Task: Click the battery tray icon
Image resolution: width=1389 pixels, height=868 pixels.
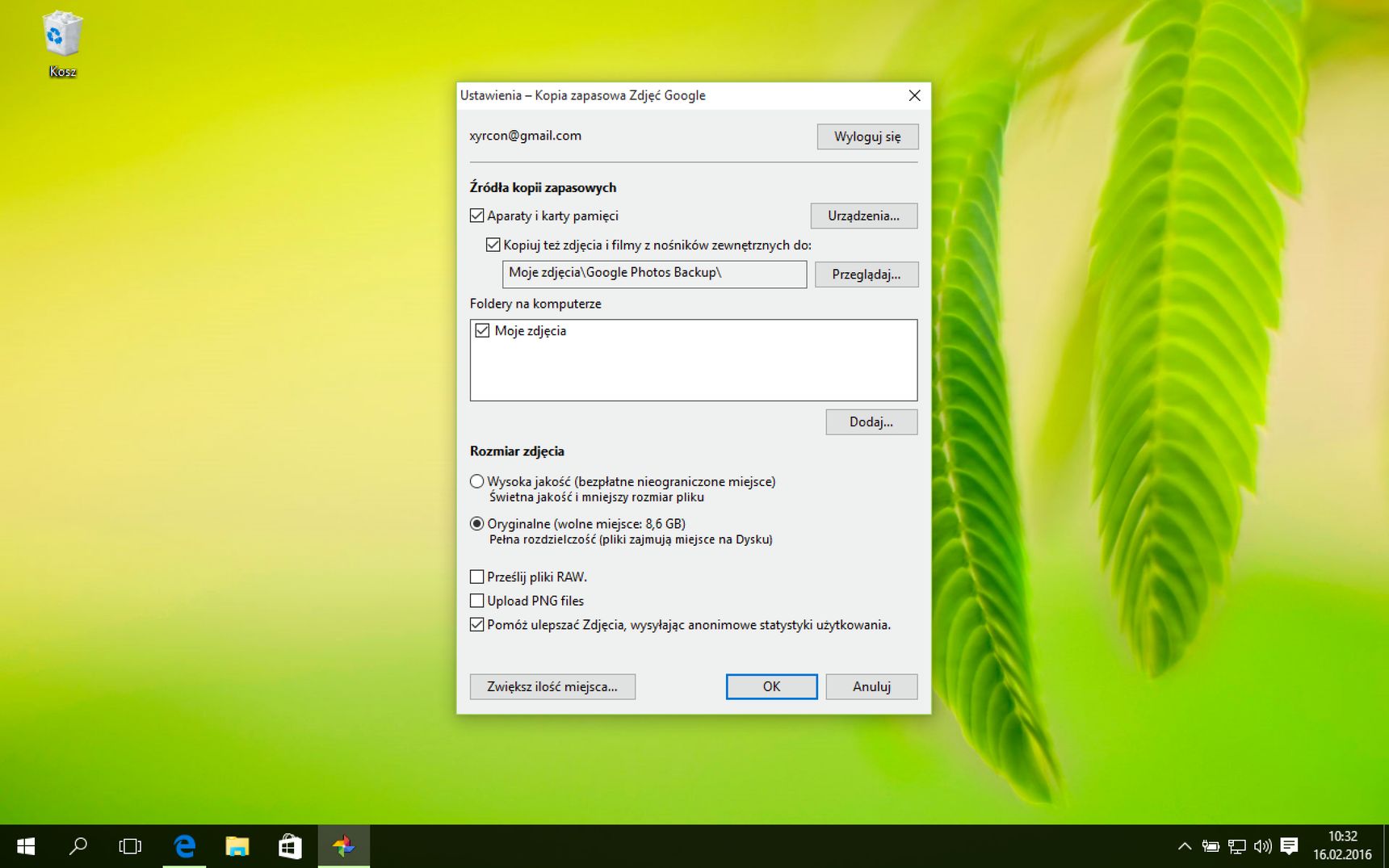Action: (x=1211, y=846)
